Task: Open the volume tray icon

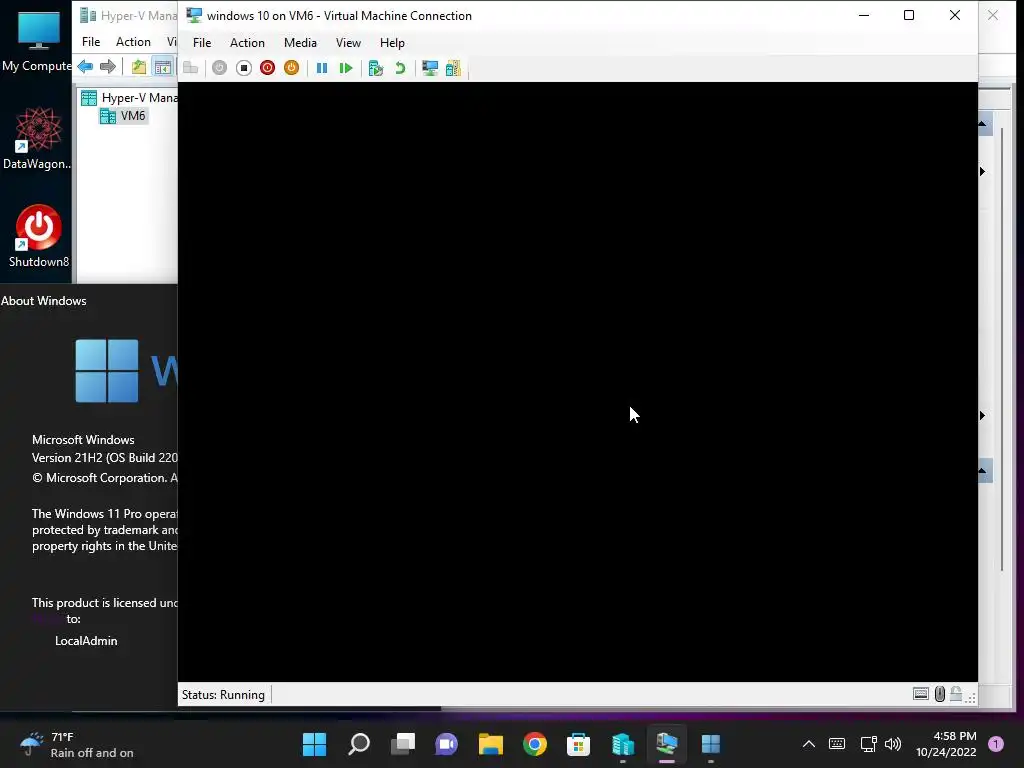Action: click(893, 744)
